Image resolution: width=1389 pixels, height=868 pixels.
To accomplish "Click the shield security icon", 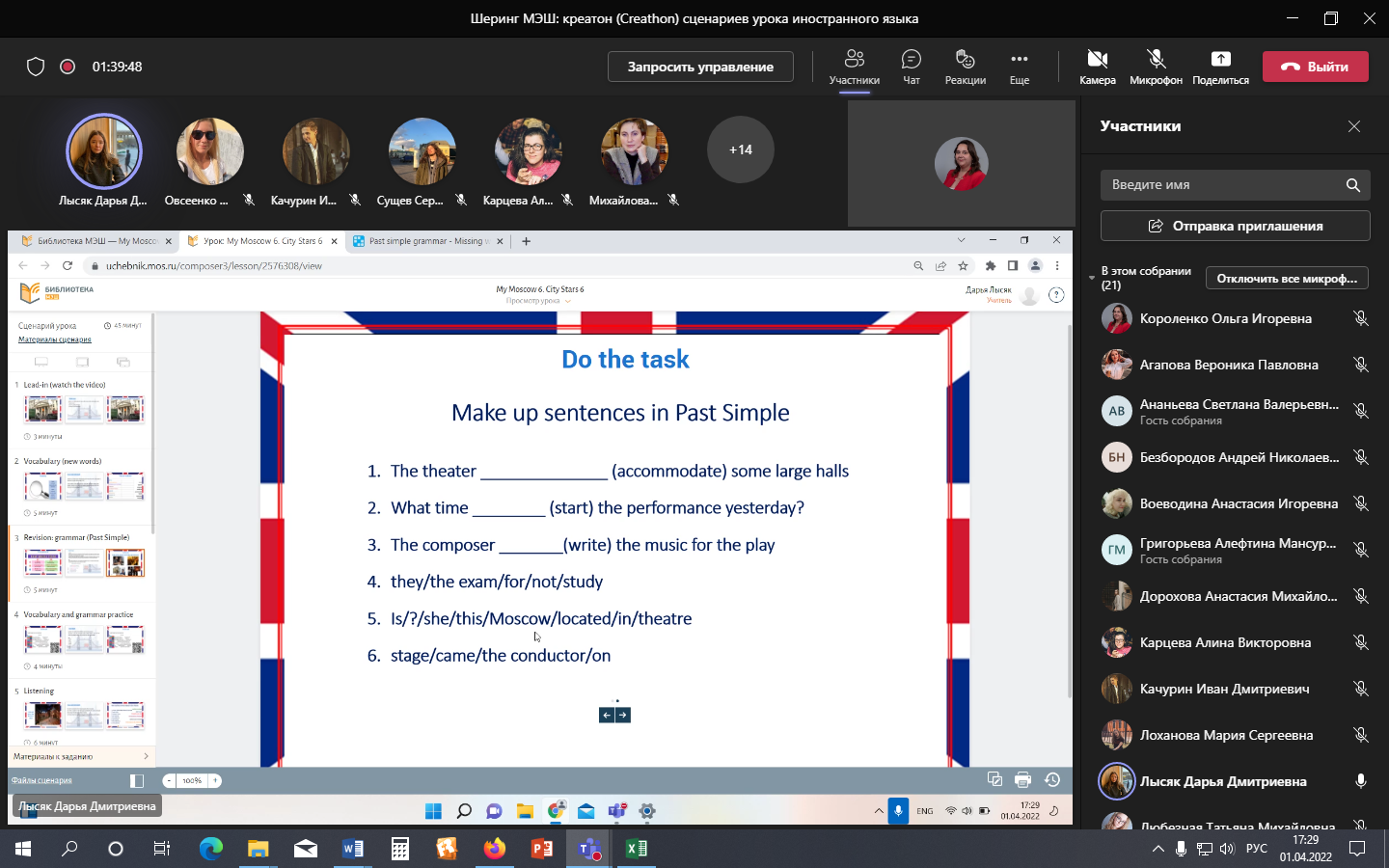I will tap(36, 67).
